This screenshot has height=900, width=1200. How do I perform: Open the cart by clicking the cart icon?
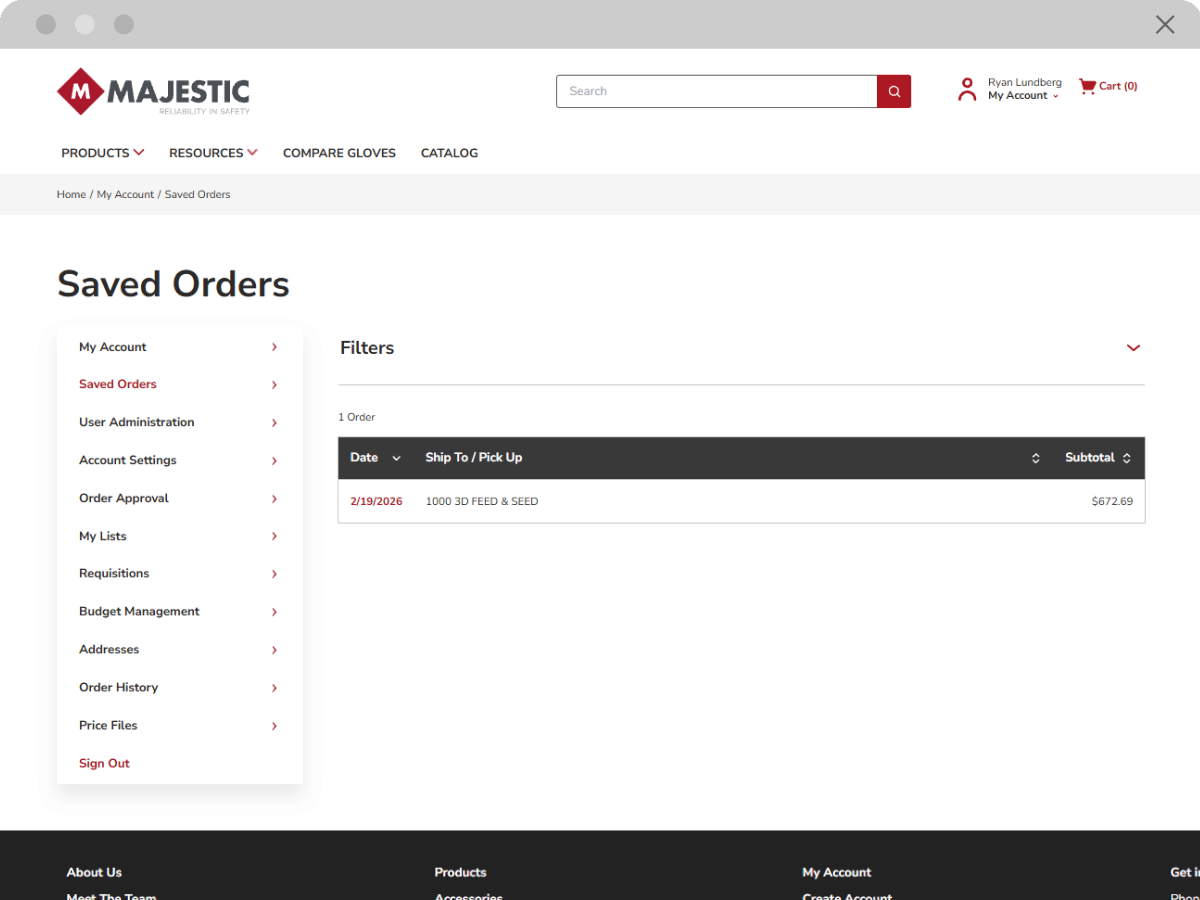(x=1087, y=86)
